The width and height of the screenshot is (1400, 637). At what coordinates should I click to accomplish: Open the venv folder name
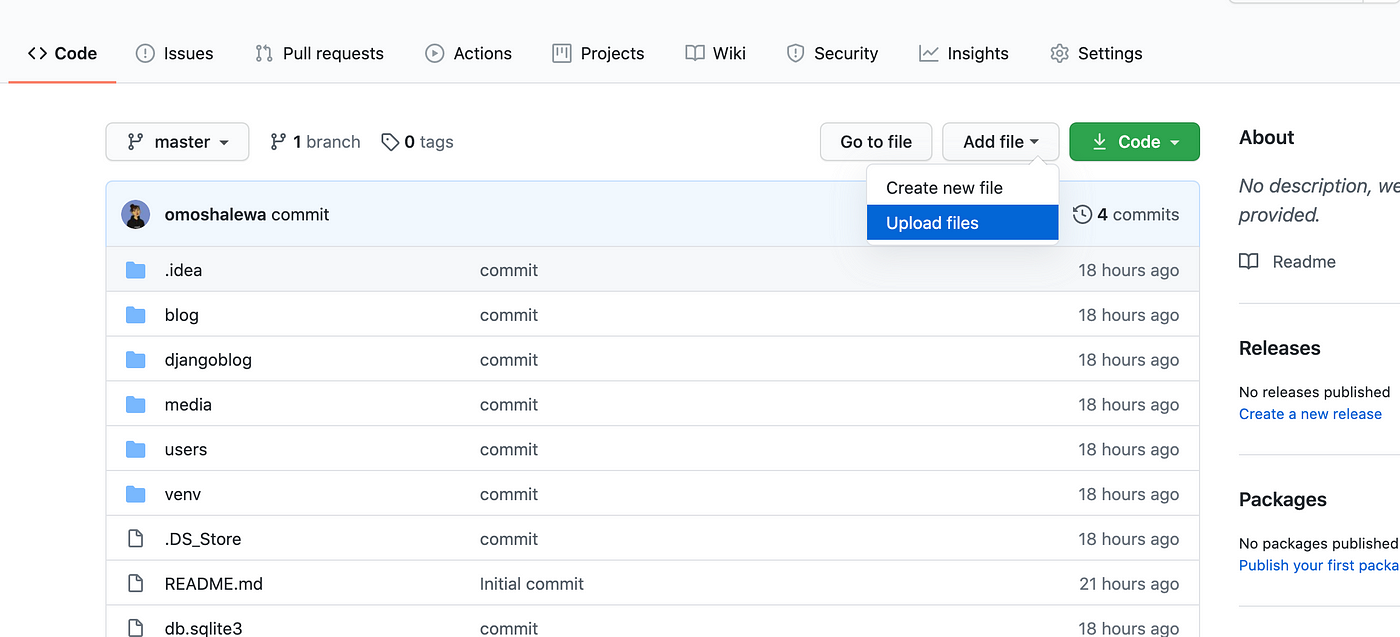[x=183, y=494]
